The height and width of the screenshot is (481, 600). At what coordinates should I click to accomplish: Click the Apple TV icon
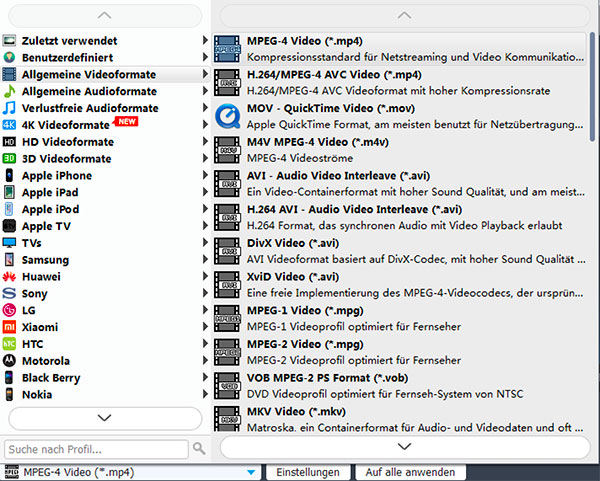[x=9, y=226]
